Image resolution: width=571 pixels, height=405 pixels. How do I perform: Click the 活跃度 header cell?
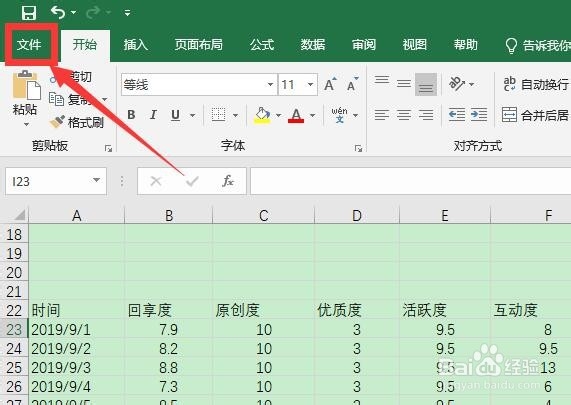tap(445, 310)
